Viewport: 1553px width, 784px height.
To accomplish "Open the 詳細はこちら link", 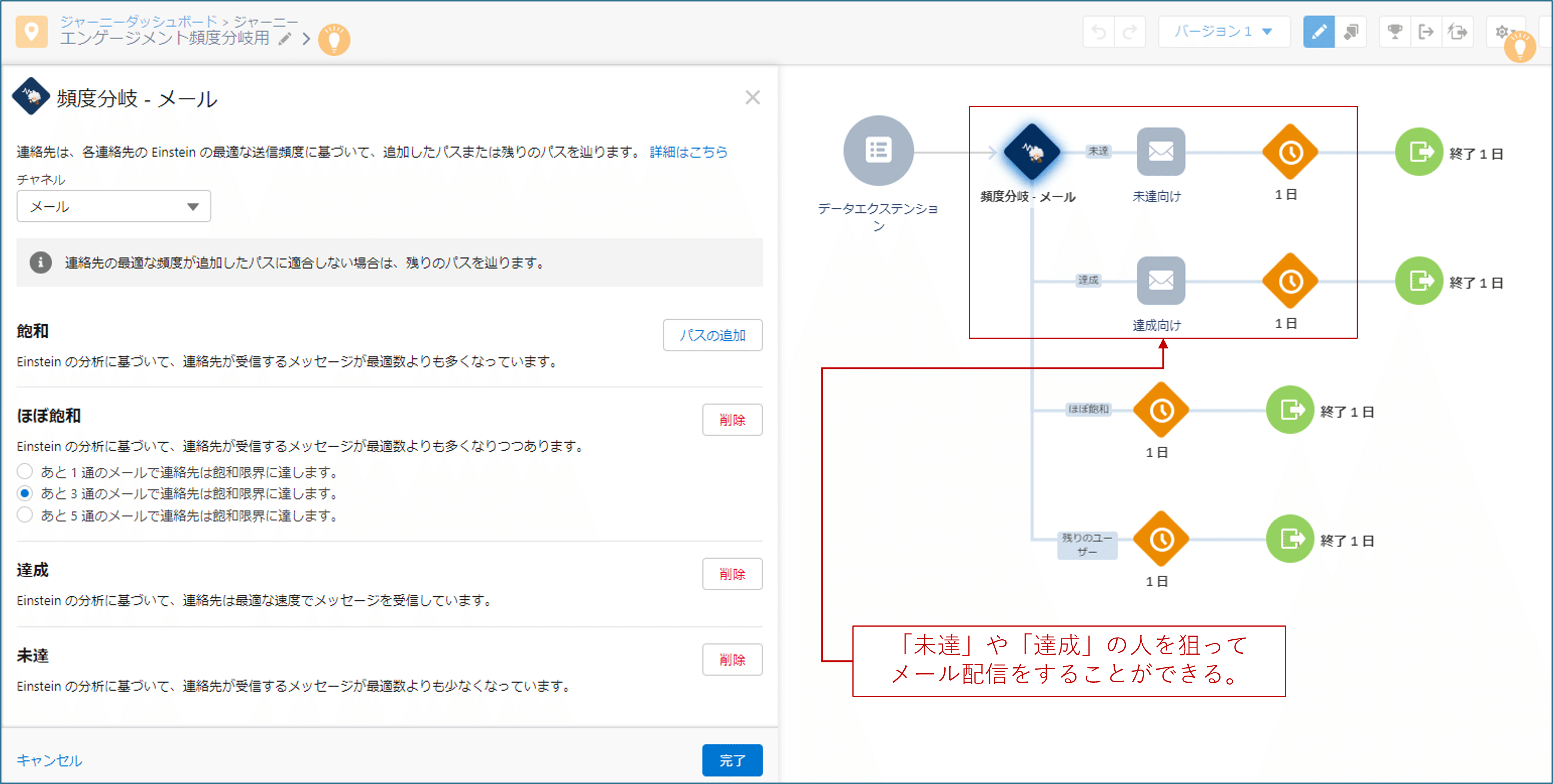I will (x=688, y=152).
